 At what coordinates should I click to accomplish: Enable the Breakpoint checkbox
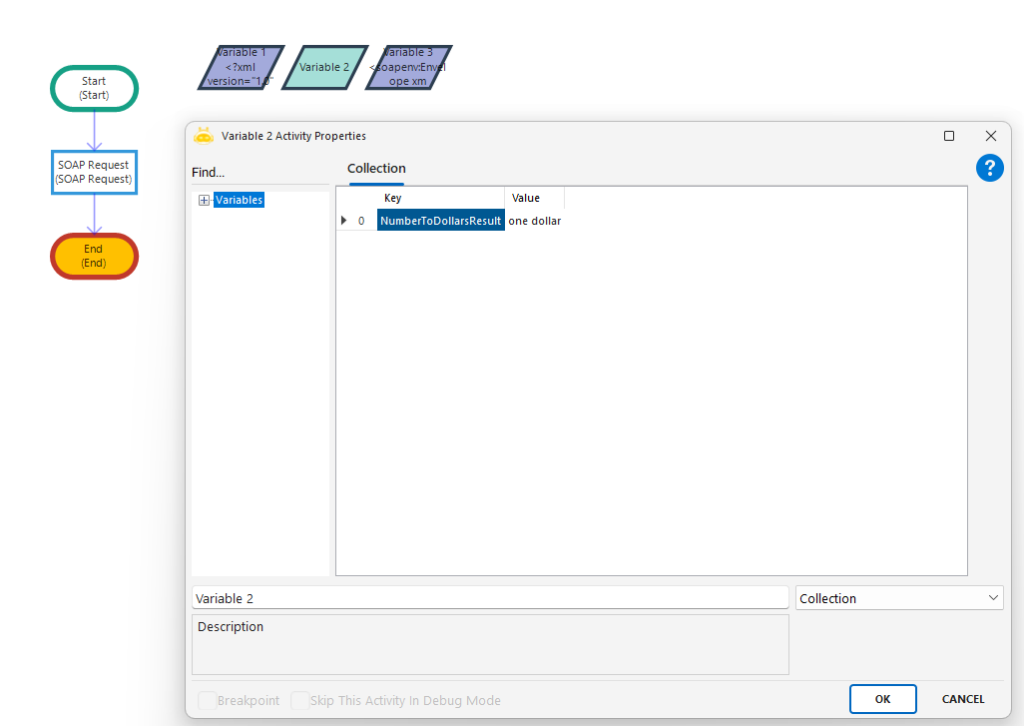pos(207,700)
